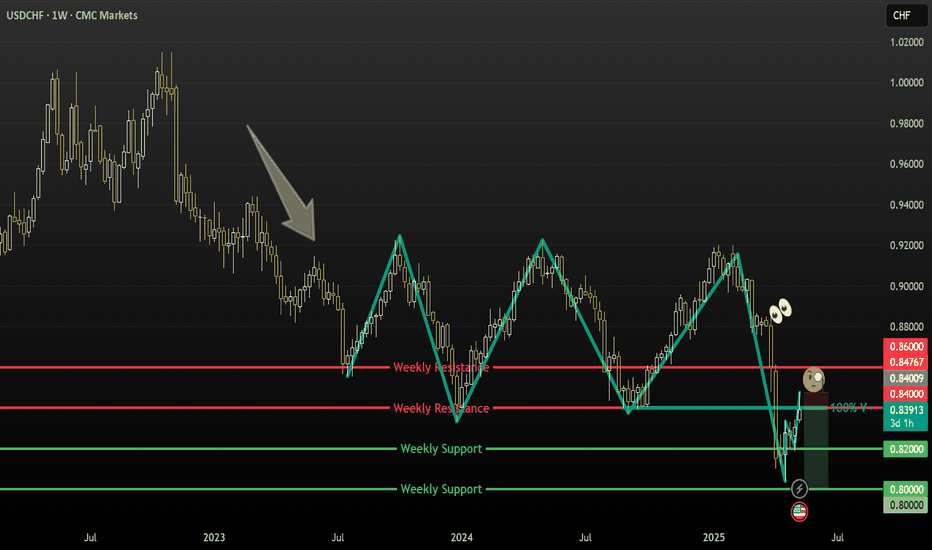
Task: Click the 0.98000 price scale label
Action: click(x=906, y=124)
